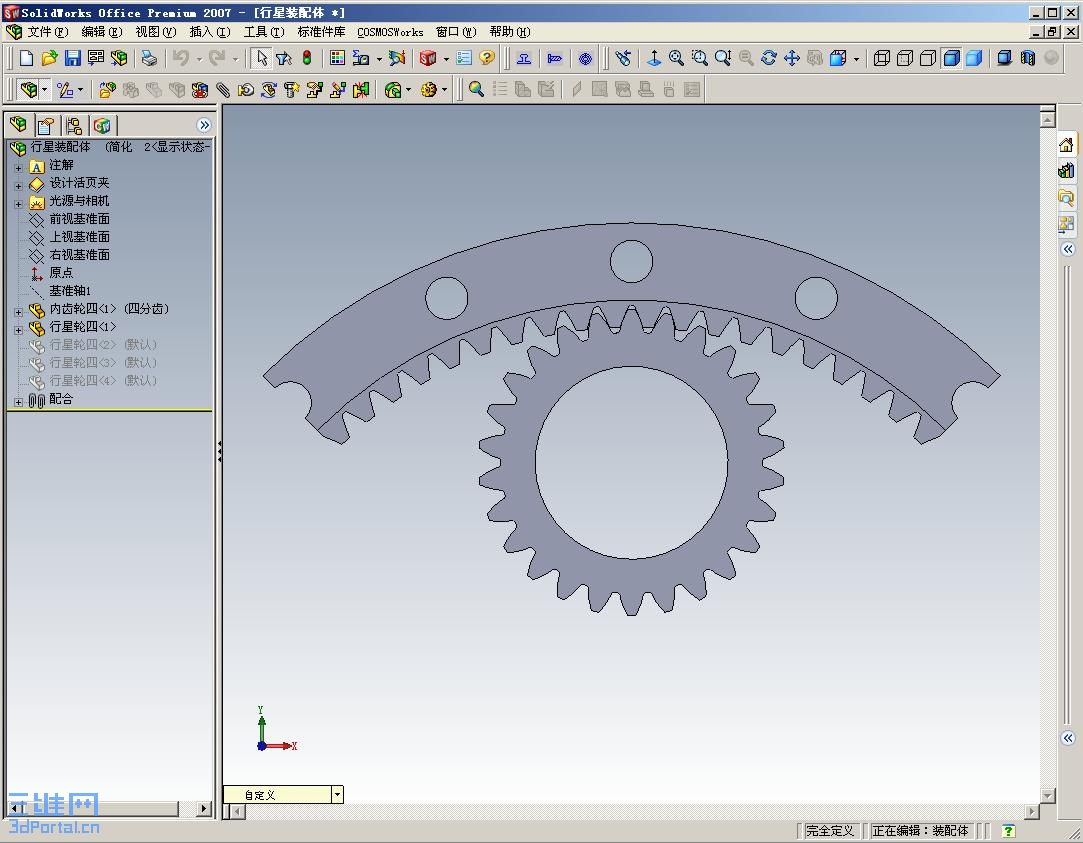Expand the 光源与相机 node
Screen dimensions: 1083x843
tap(19, 203)
